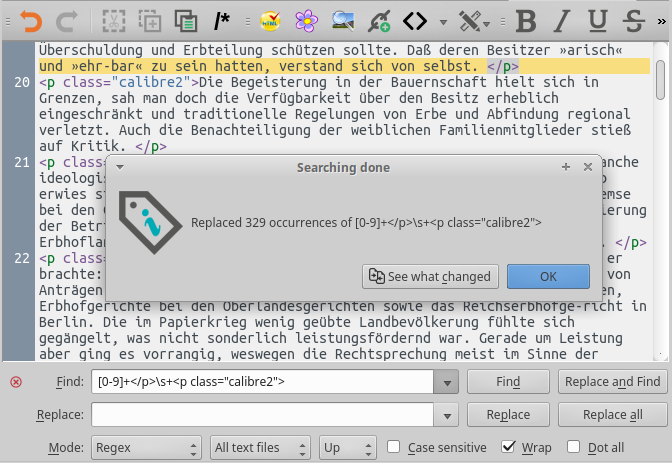Click the Replace button

[508, 415]
